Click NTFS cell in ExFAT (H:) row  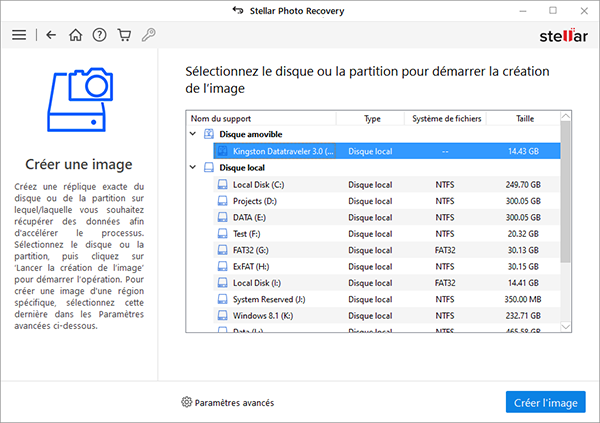[445, 266]
